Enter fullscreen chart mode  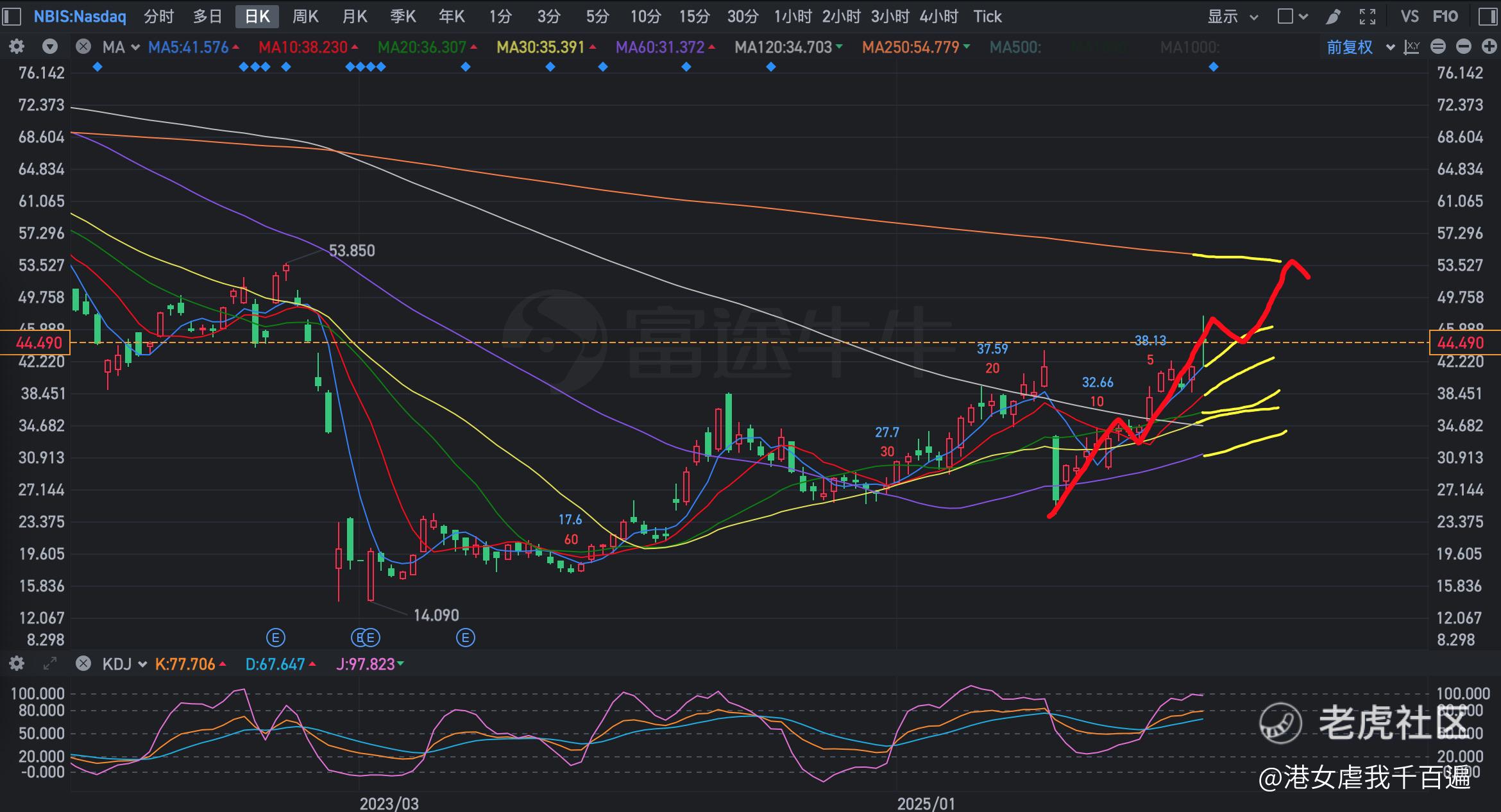(x=1368, y=17)
